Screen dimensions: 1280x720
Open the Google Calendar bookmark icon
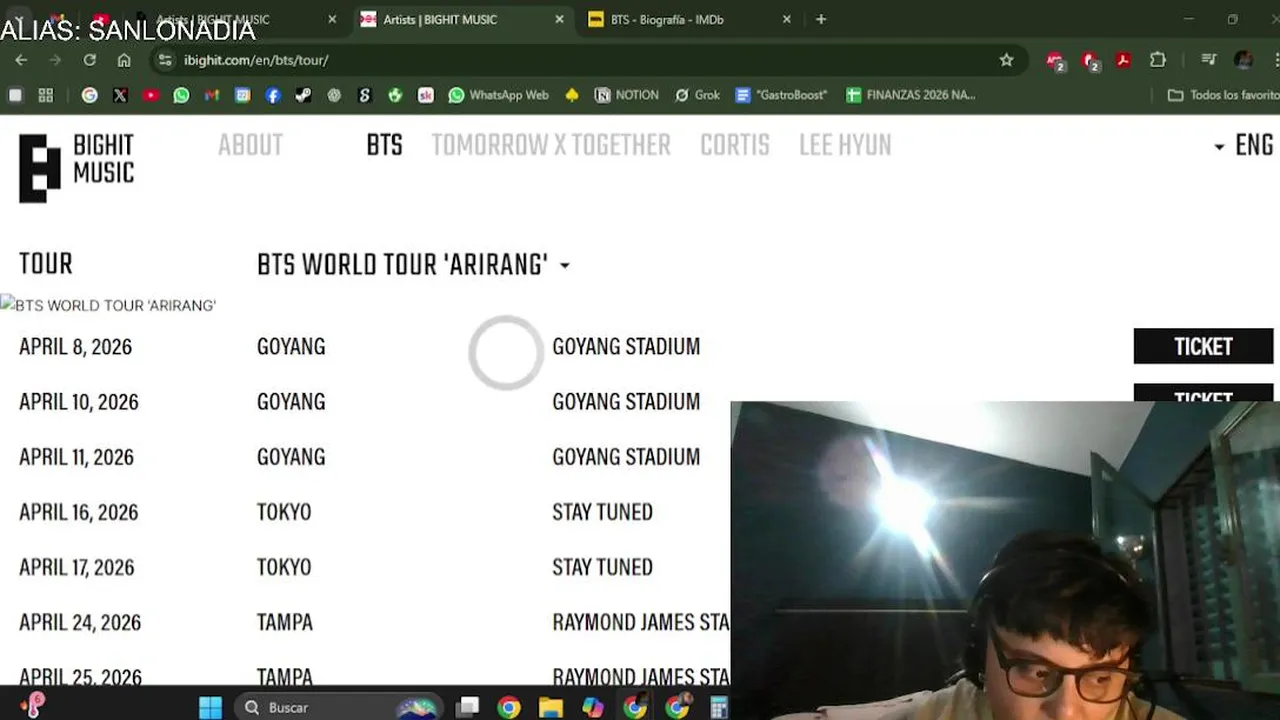pyautogui.click(x=242, y=95)
